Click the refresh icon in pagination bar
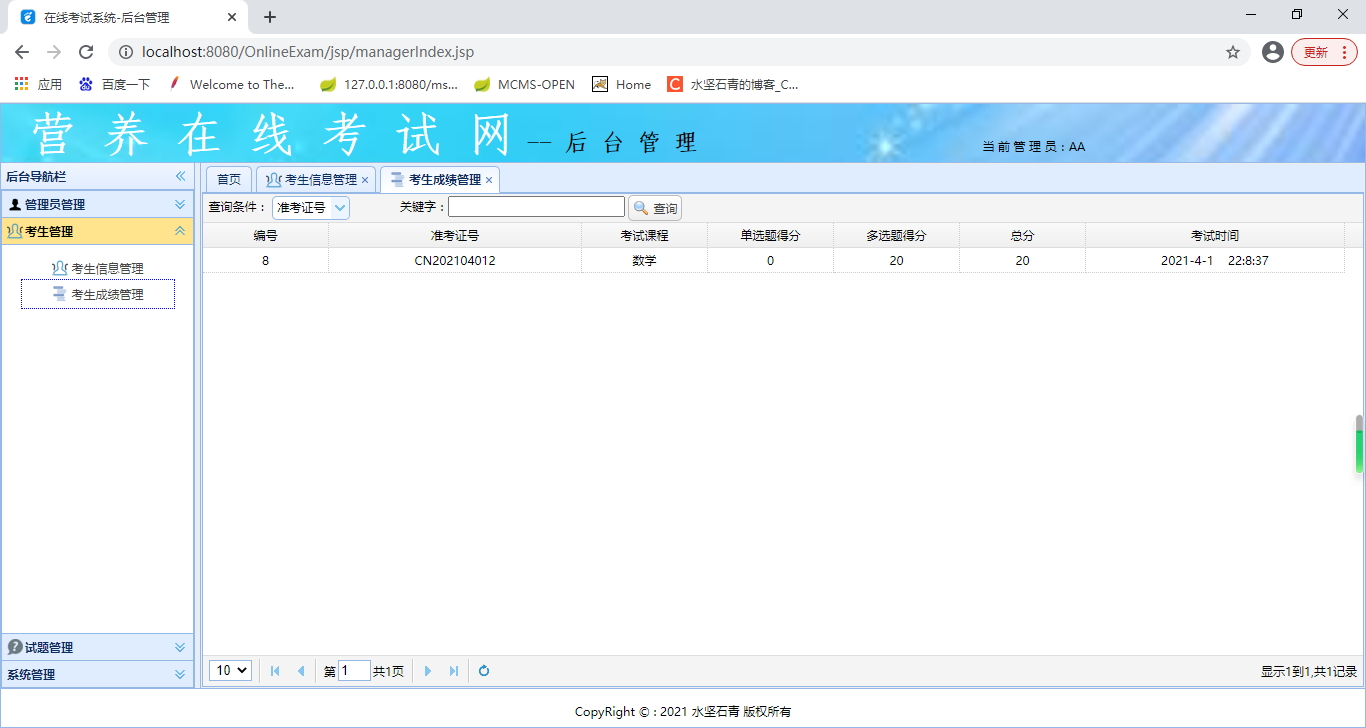The height and width of the screenshot is (728, 1366). click(483, 671)
